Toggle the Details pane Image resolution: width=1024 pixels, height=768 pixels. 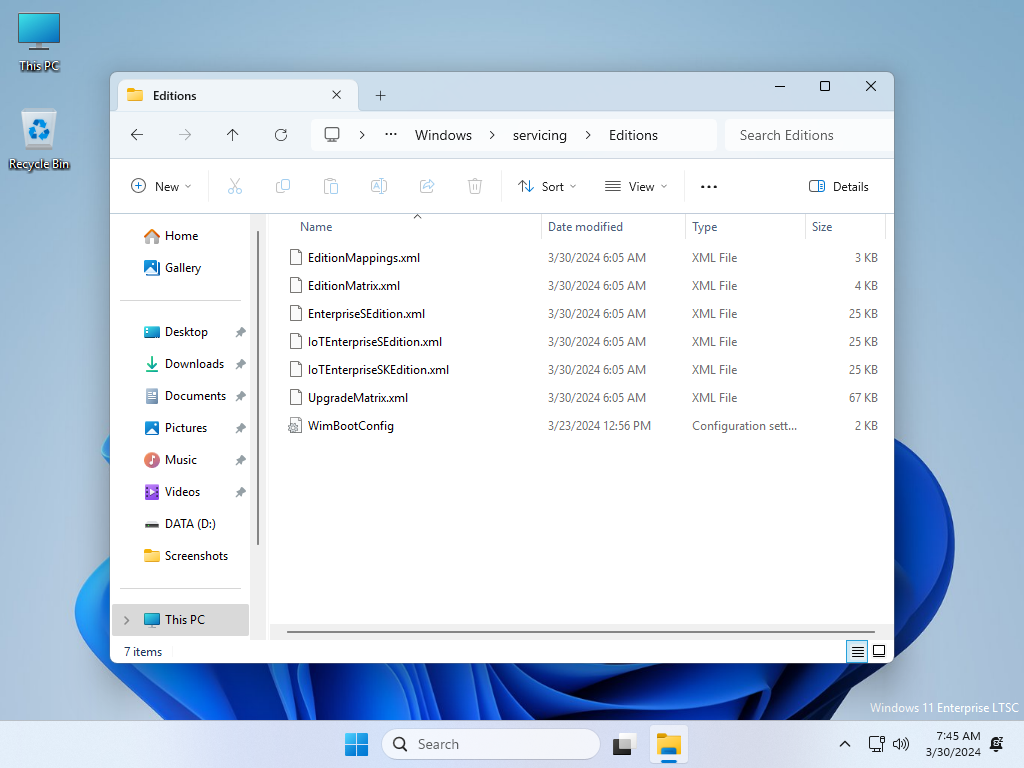839,187
